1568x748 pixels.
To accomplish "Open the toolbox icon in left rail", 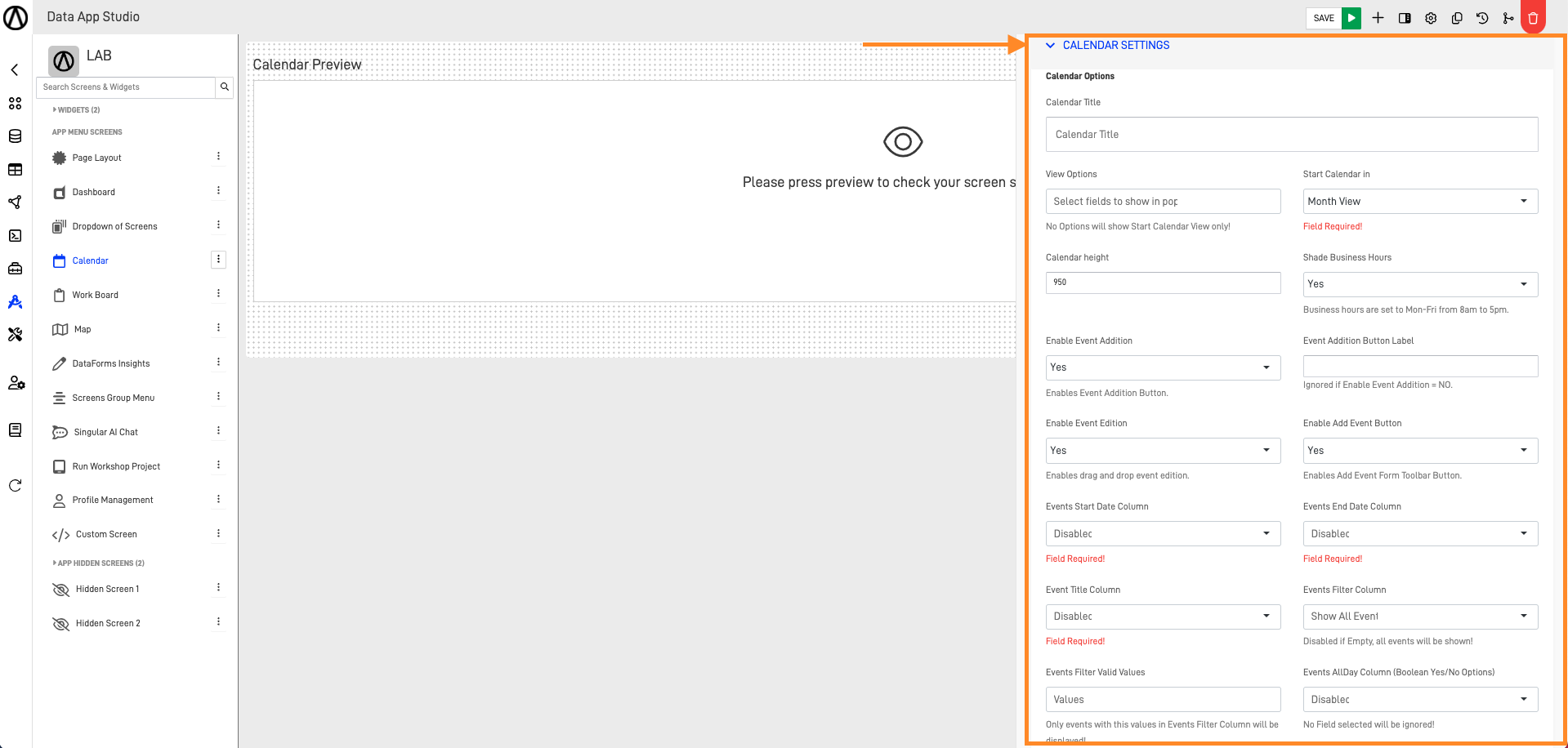I will 15,269.
